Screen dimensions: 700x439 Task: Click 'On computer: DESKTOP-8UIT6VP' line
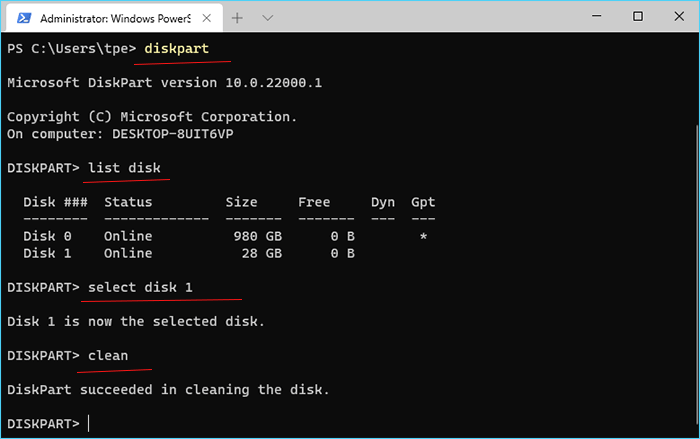coord(120,134)
